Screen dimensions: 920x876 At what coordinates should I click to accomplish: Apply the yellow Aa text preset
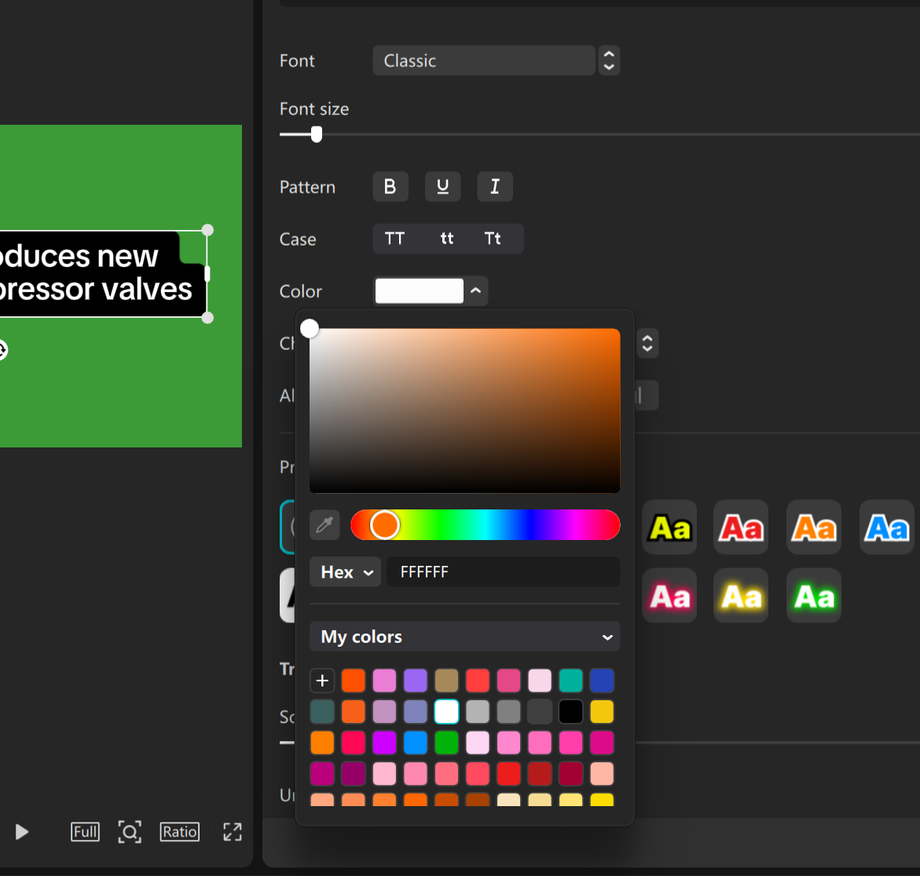tap(669, 527)
